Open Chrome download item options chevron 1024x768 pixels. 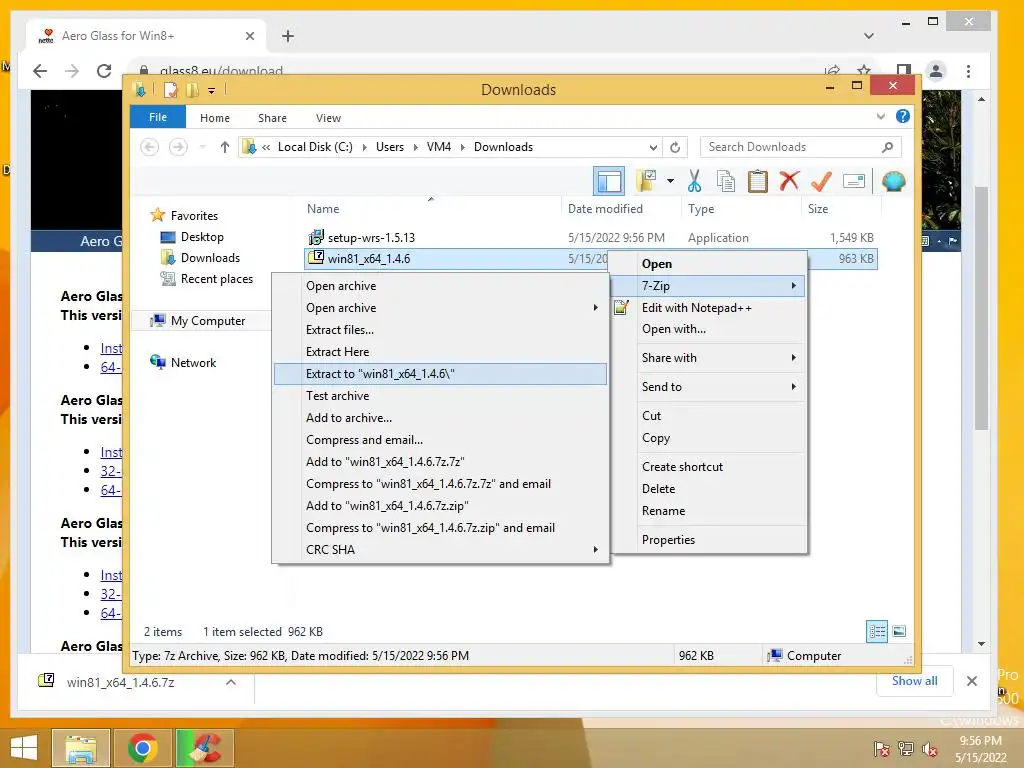pyautogui.click(x=231, y=682)
